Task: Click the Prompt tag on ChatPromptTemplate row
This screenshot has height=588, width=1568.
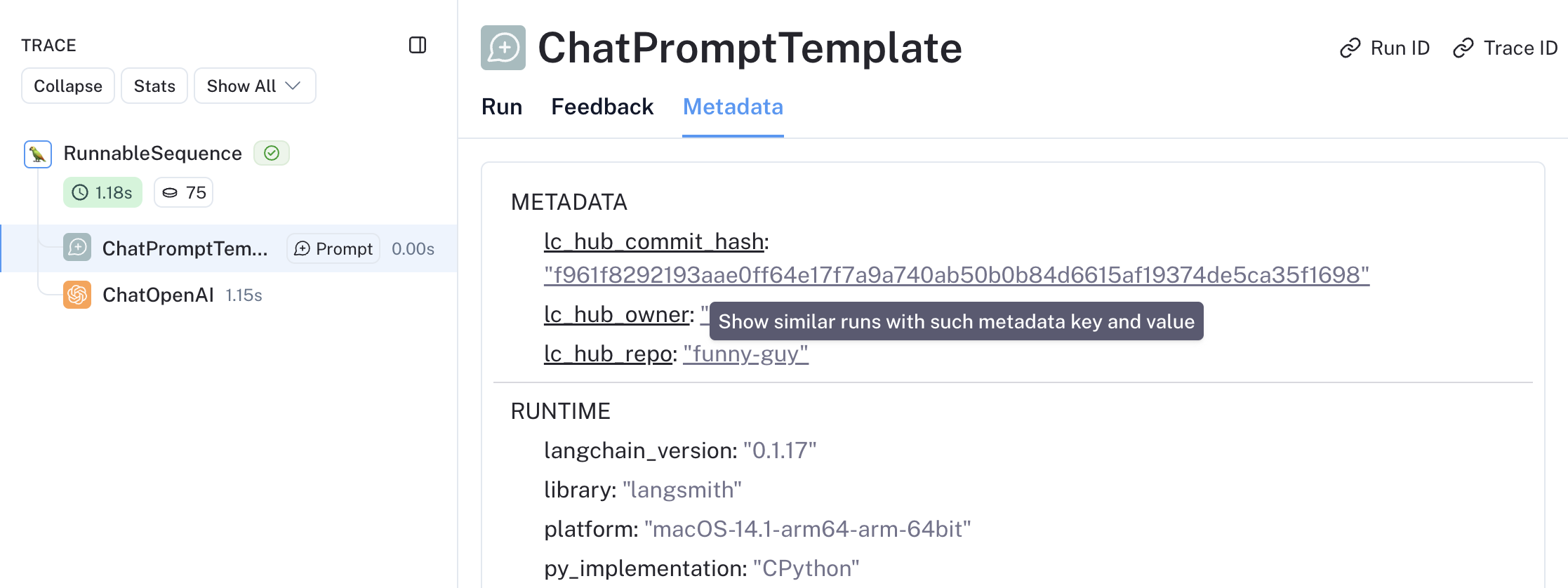Action: [x=333, y=248]
